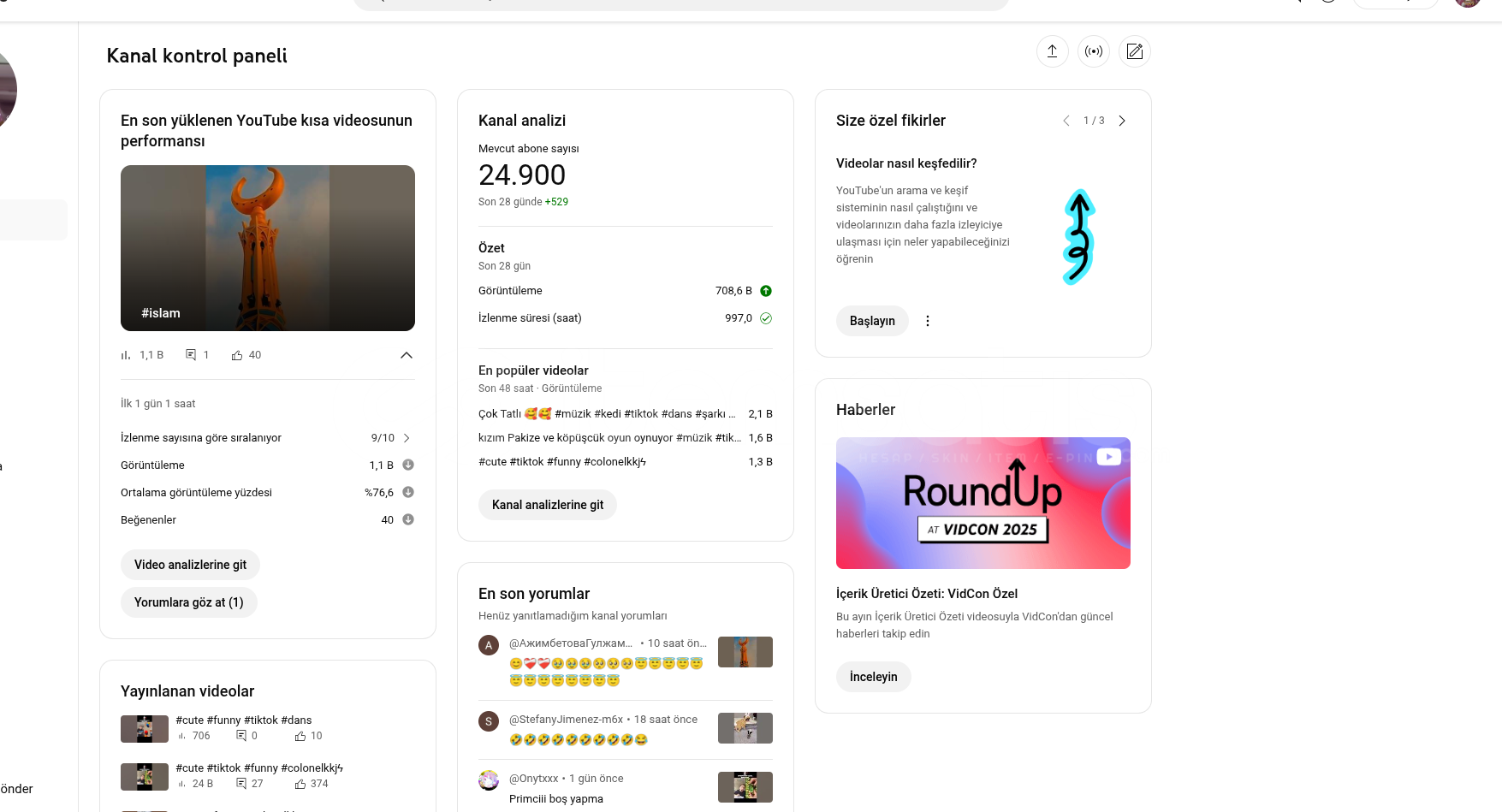Image resolution: width=1502 pixels, height=812 pixels.
Task: Click likes icon showing 10
Action: [x=300, y=736]
